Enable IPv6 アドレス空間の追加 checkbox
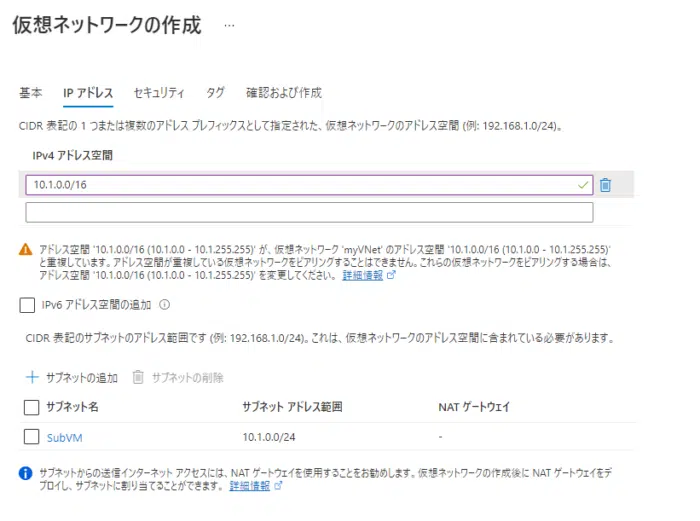This screenshot has width=700, height=521. tap(27, 306)
